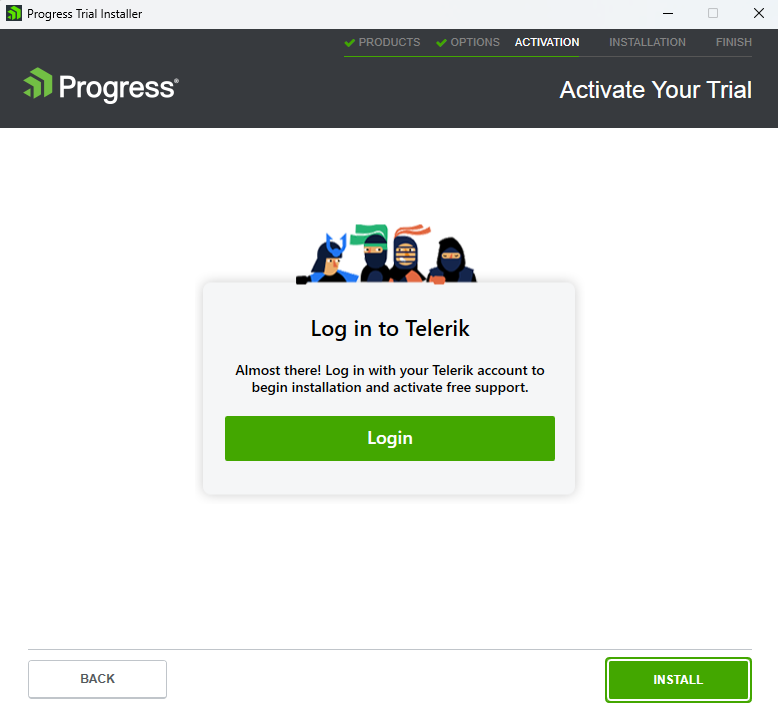Click the Log in to Telerik heading
This screenshot has width=778, height=706.
click(390, 328)
